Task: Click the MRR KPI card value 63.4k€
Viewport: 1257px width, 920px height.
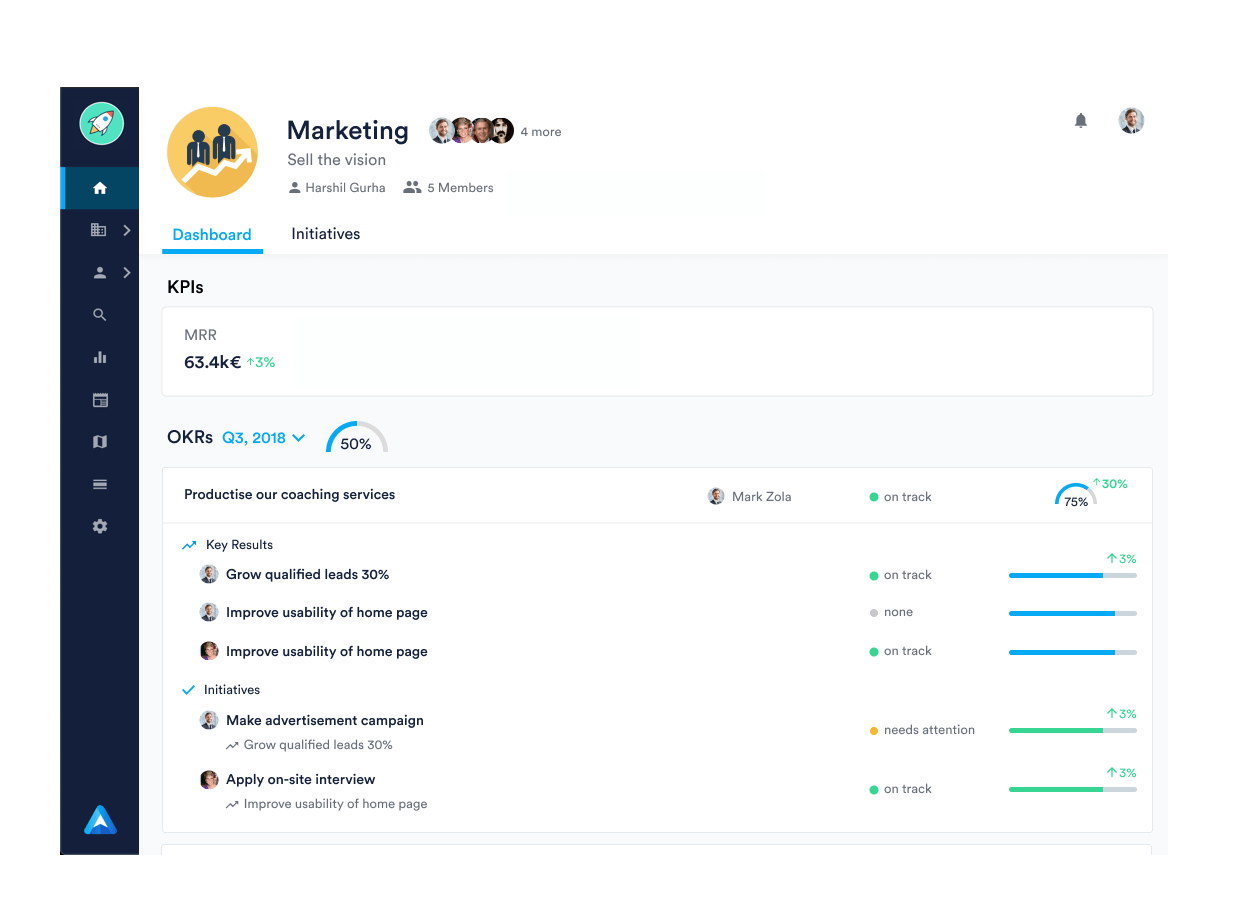Action: pos(212,362)
